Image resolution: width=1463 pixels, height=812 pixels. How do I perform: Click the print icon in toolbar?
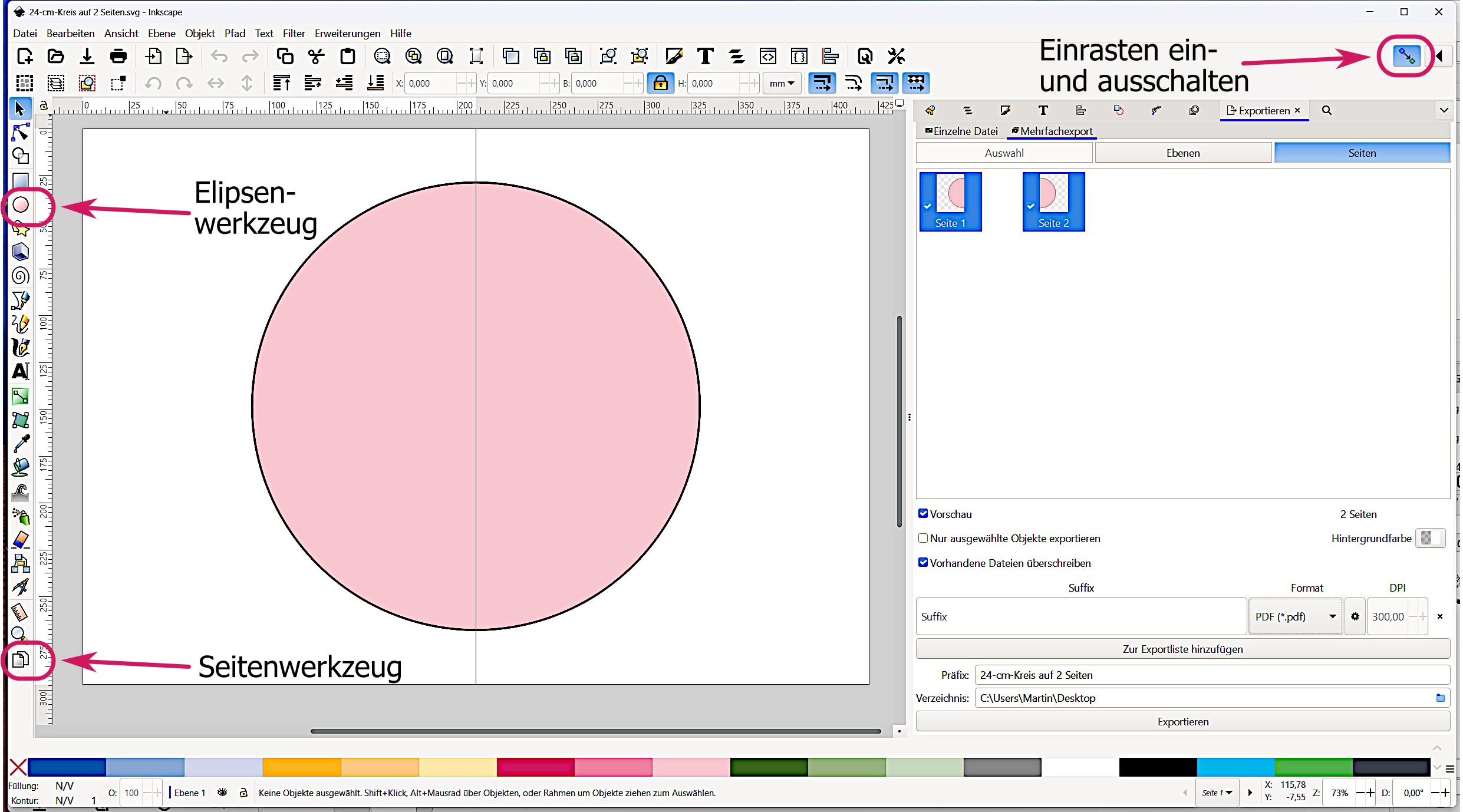pyautogui.click(x=118, y=57)
